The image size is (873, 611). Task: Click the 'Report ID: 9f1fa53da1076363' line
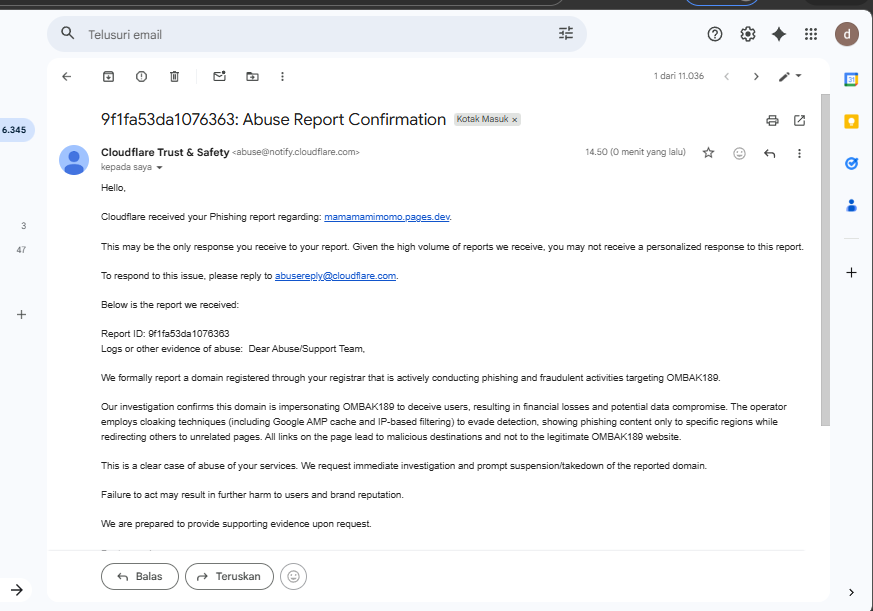click(165, 334)
